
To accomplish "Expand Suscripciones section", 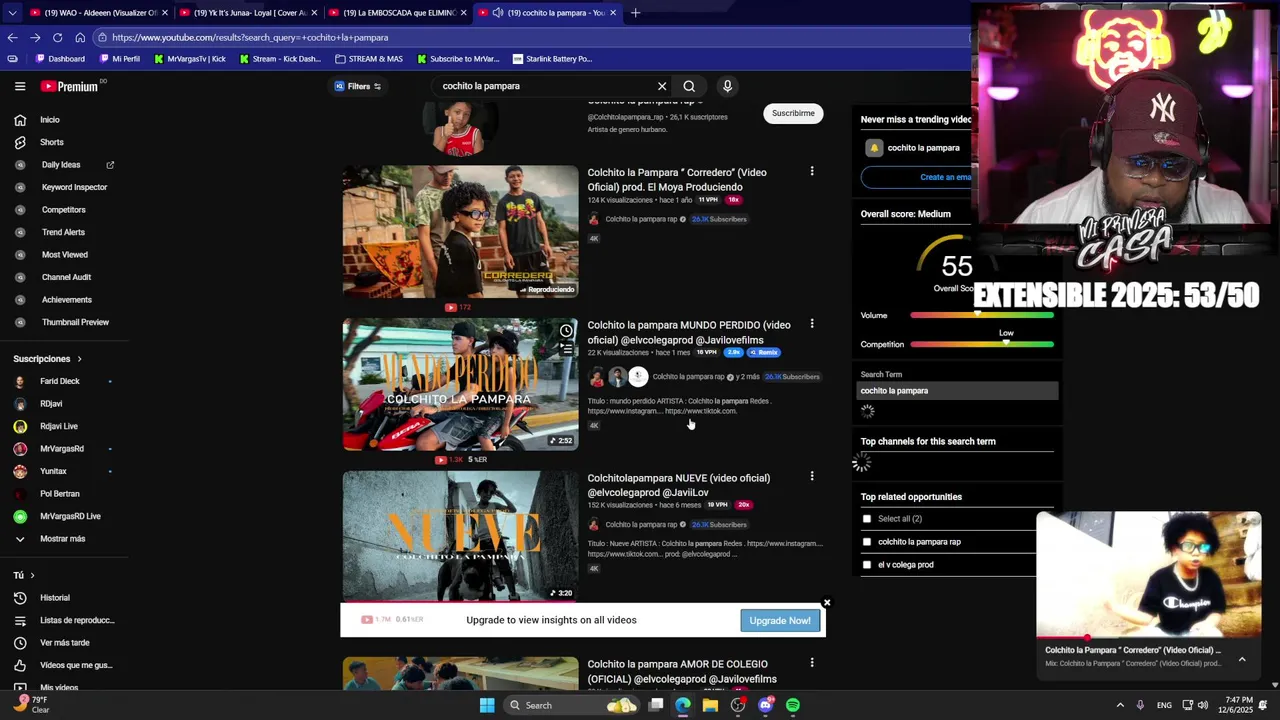I will (48, 359).
